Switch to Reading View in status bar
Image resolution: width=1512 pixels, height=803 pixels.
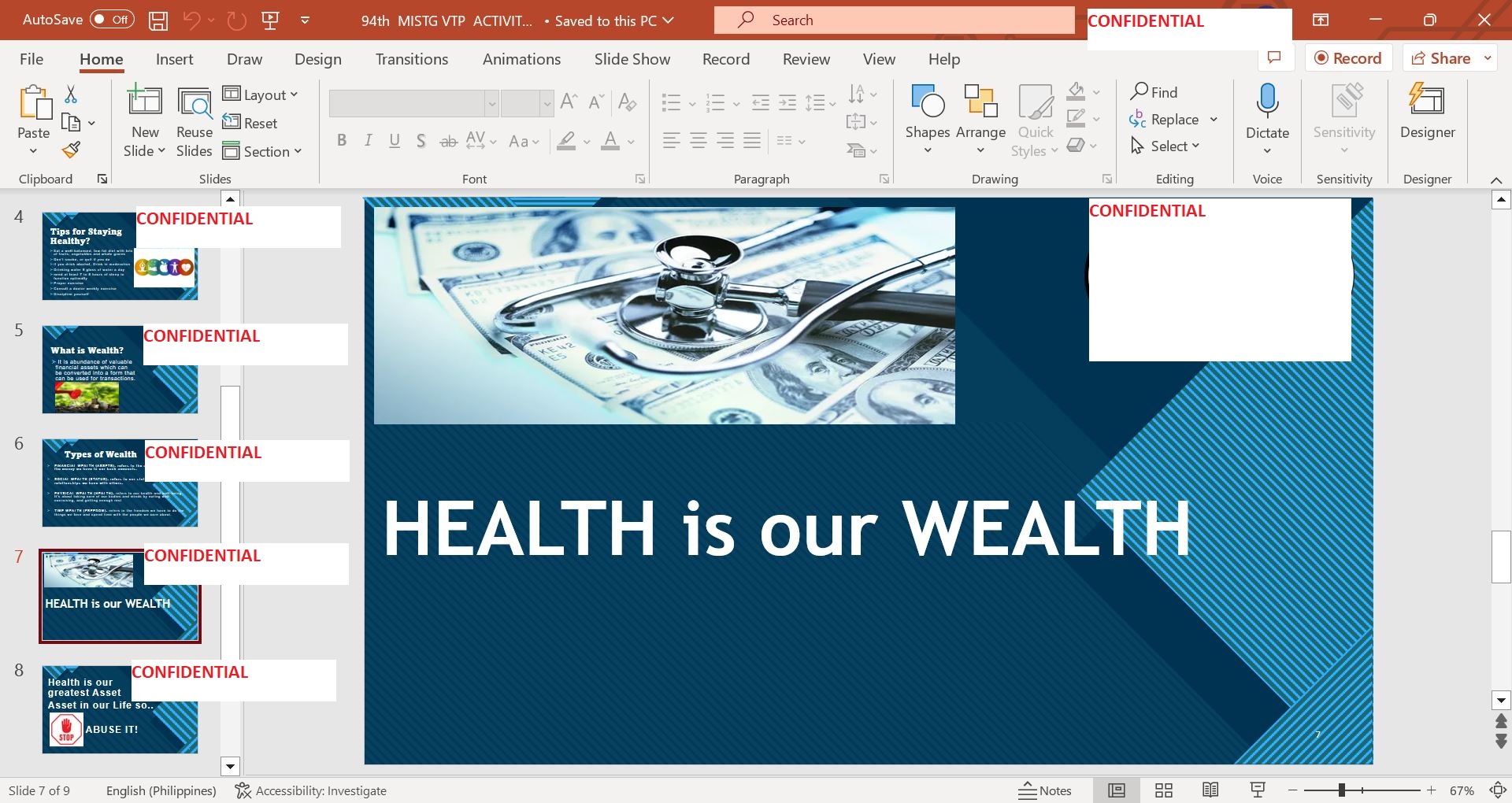pyautogui.click(x=1210, y=790)
